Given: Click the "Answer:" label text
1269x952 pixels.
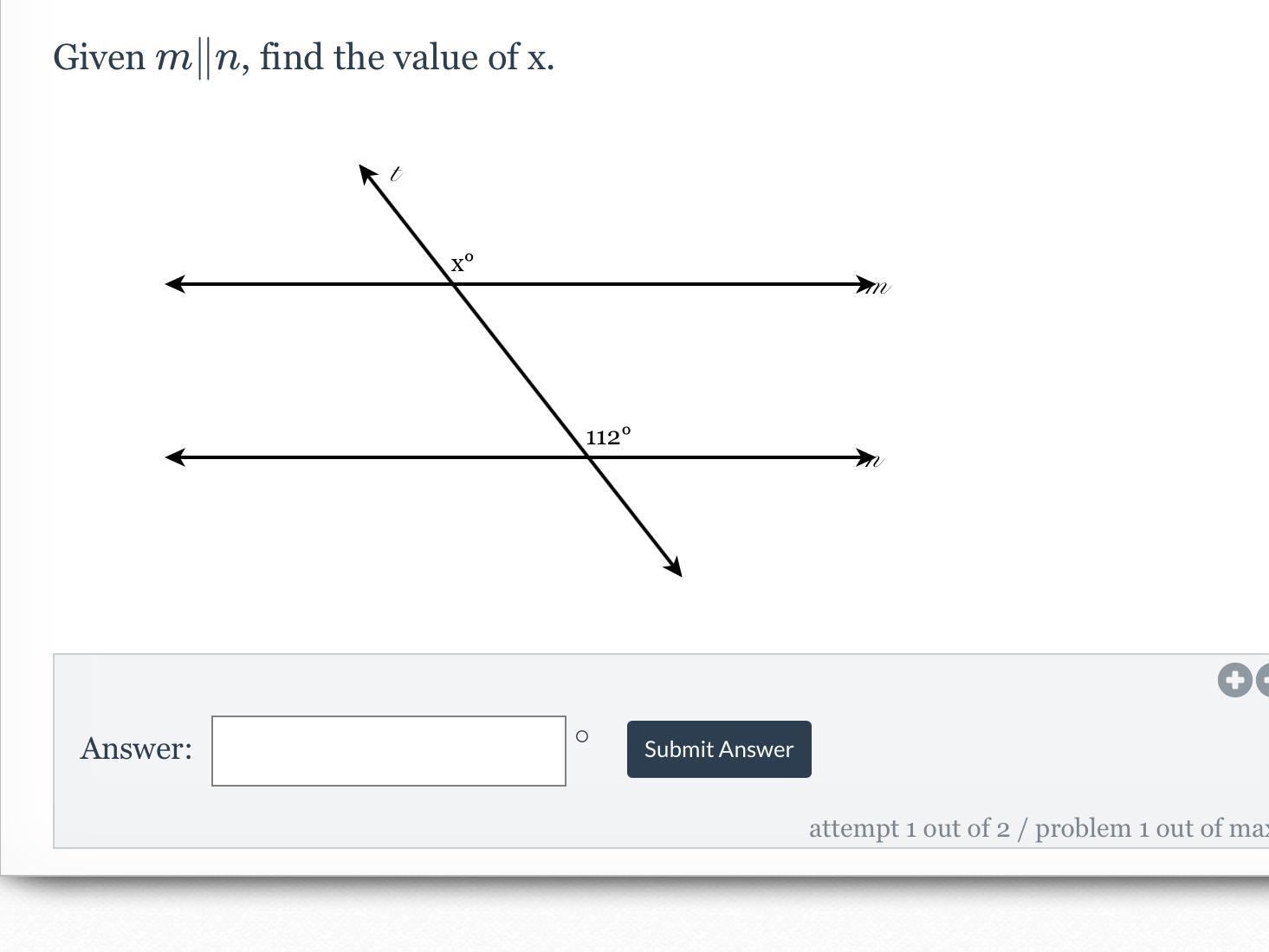Looking at the screenshot, I should (136, 749).
